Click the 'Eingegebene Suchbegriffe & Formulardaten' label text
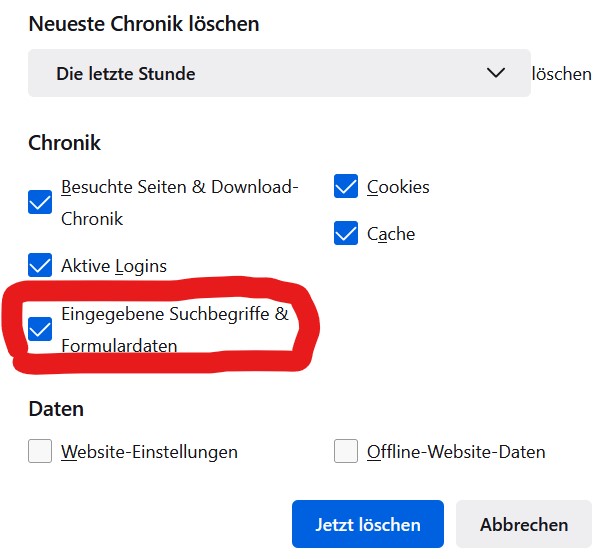 [x=175, y=330]
